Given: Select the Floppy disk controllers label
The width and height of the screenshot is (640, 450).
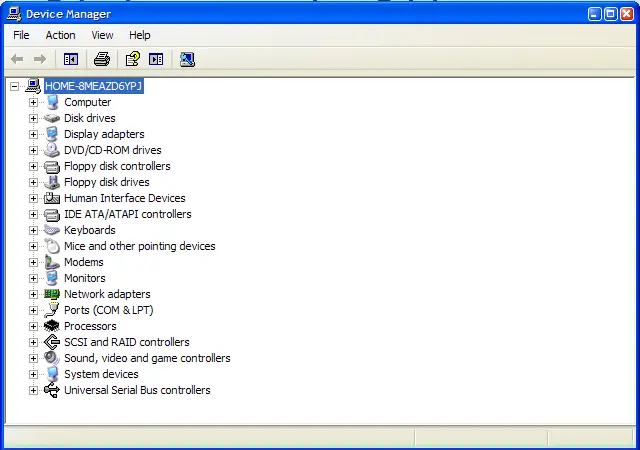Looking at the screenshot, I should pyautogui.click(x=117, y=166).
